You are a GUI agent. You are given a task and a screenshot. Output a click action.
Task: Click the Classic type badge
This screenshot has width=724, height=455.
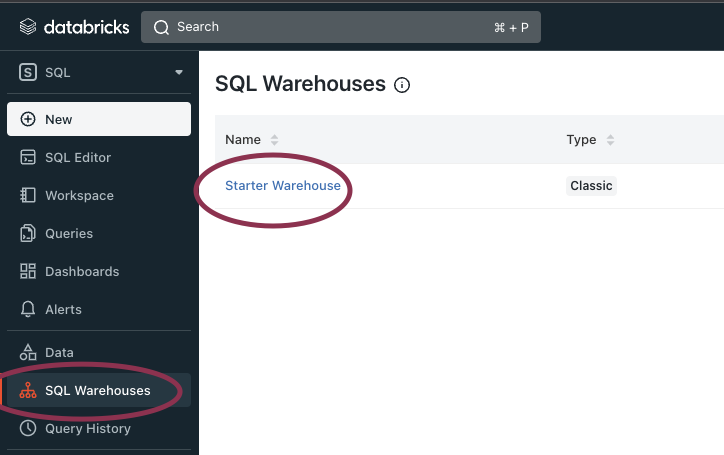point(591,186)
